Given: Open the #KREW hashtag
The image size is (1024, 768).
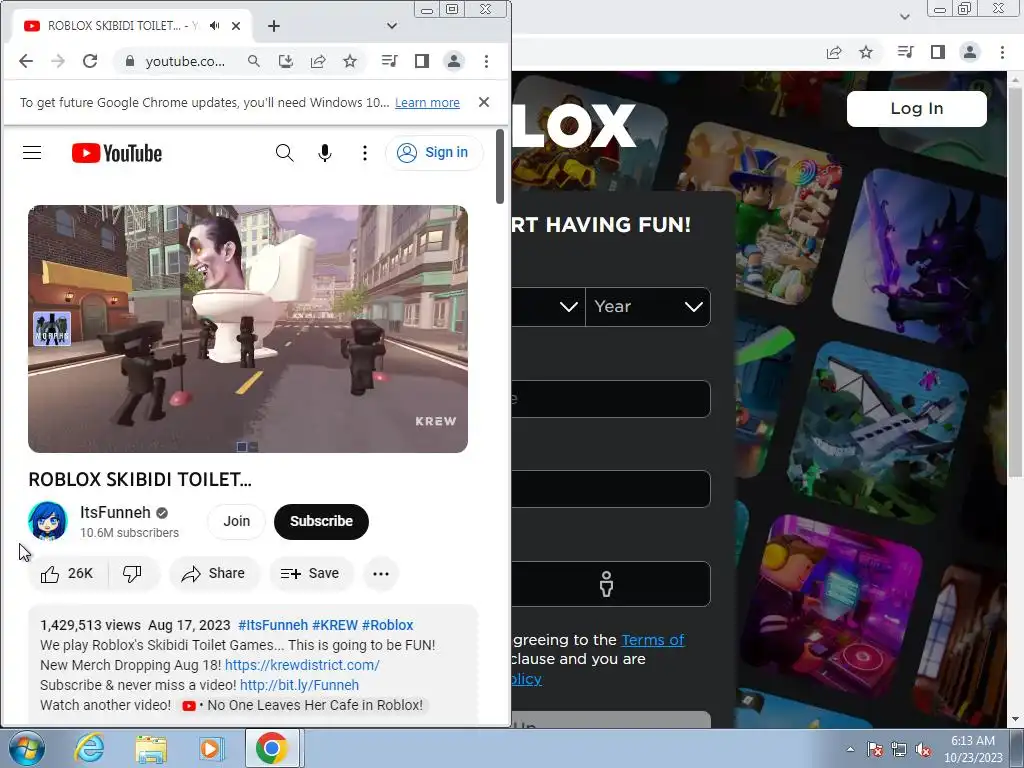Looking at the screenshot, I should (x=335, y=626).
